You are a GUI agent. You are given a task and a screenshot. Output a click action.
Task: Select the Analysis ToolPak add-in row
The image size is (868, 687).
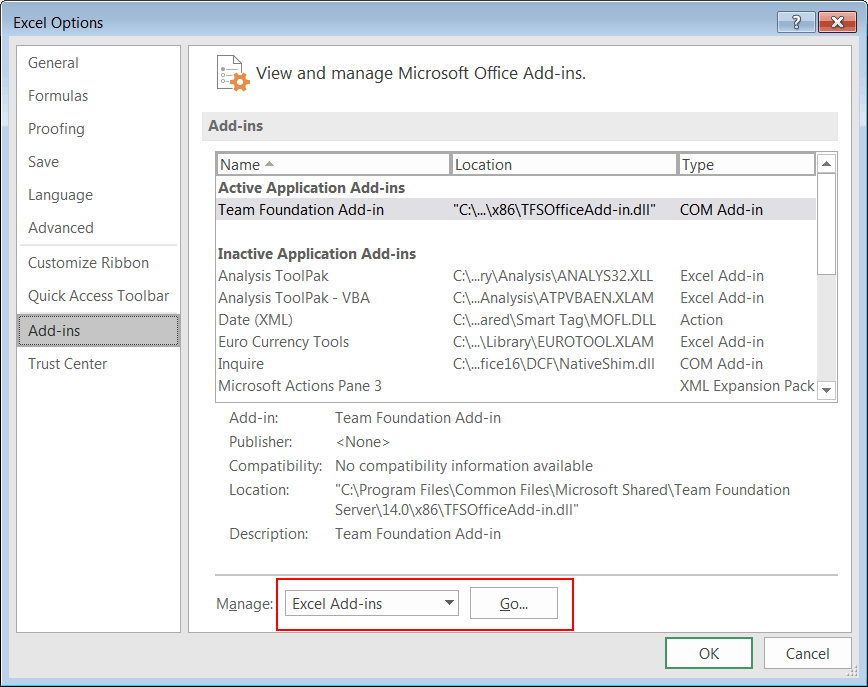click(x=516, y=276)
